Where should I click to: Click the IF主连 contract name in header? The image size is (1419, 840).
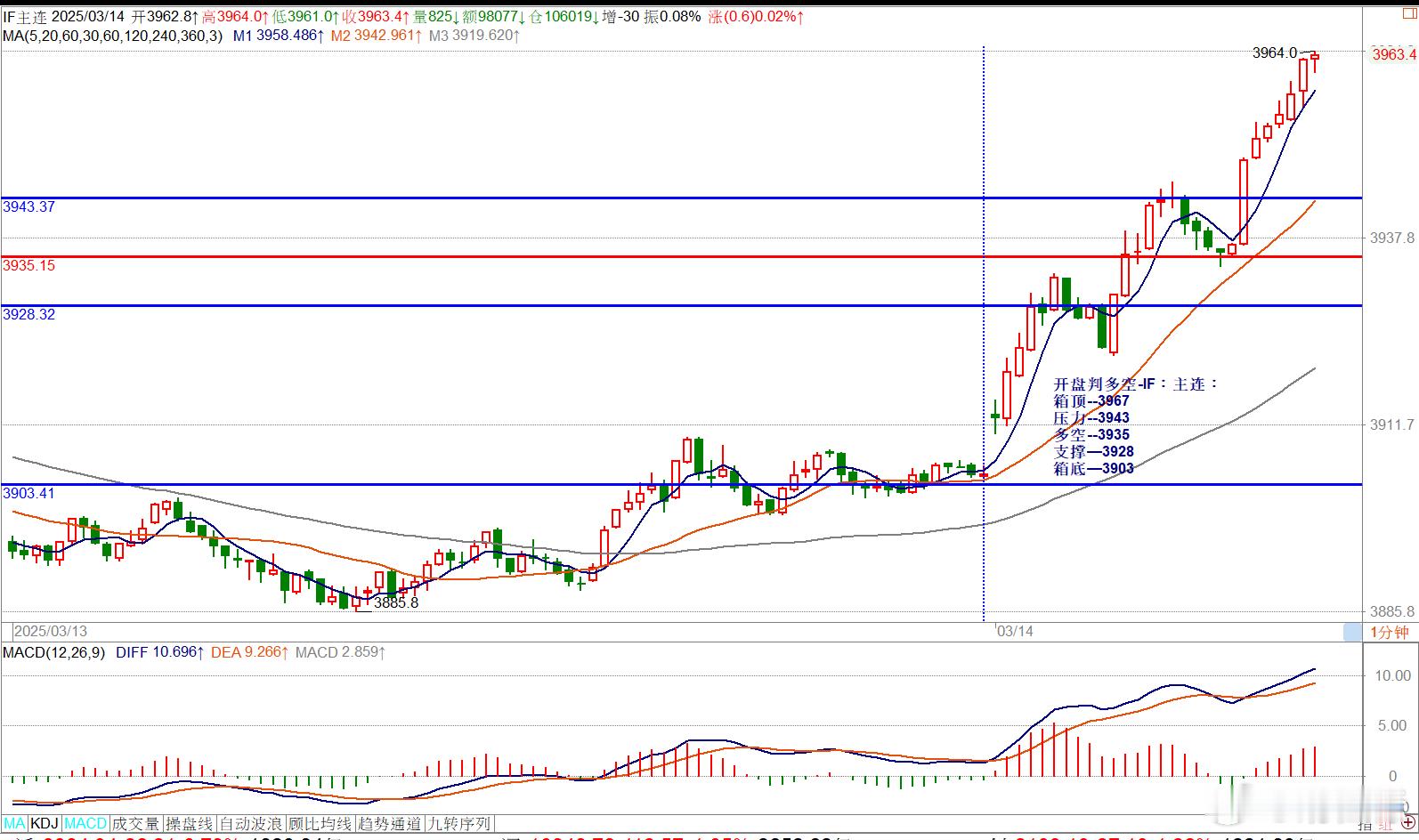[25, 16]
